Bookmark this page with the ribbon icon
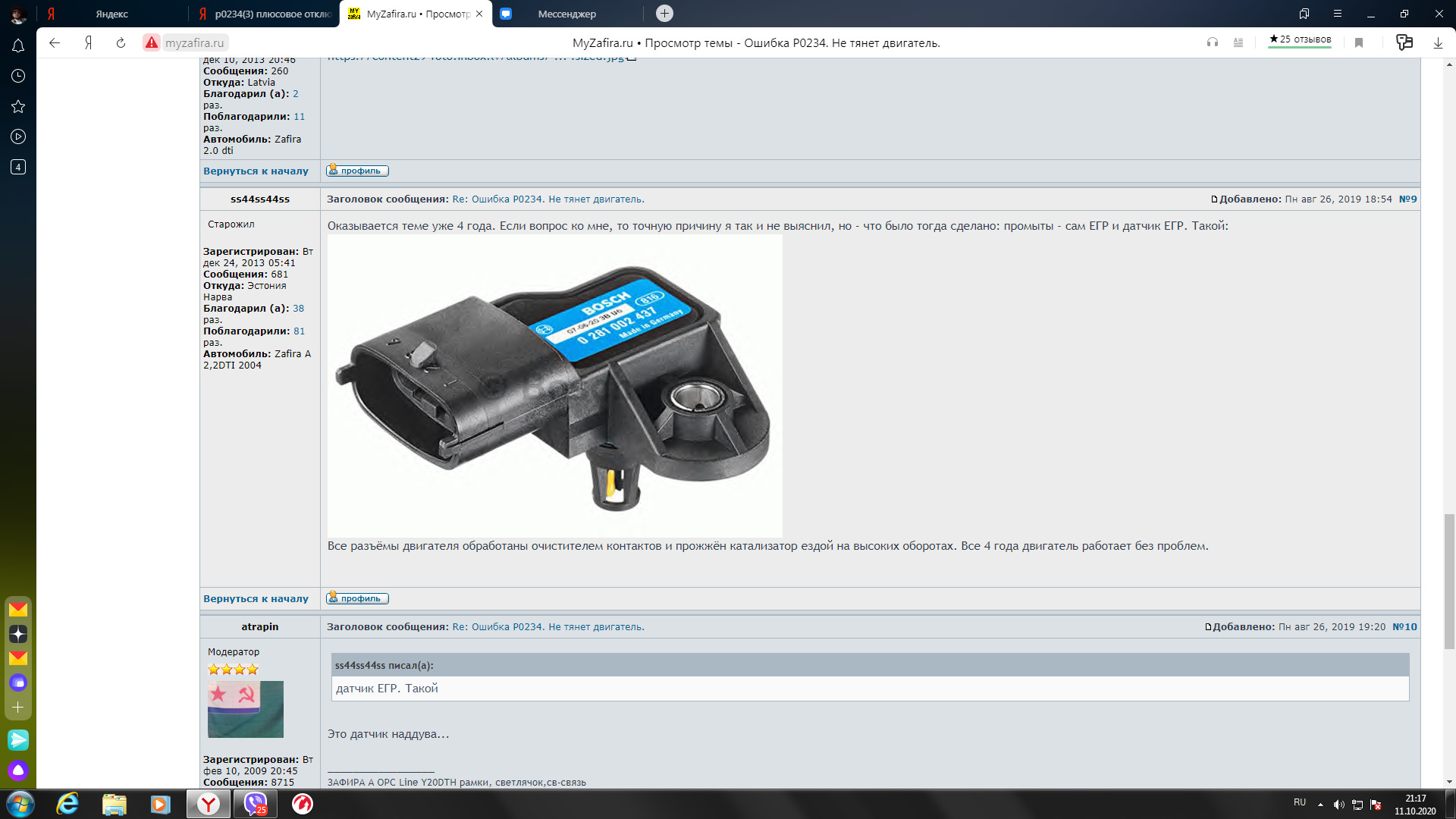Viewport: 1456px width, 819px height. pyautogui.click(x=1359, y=43)
